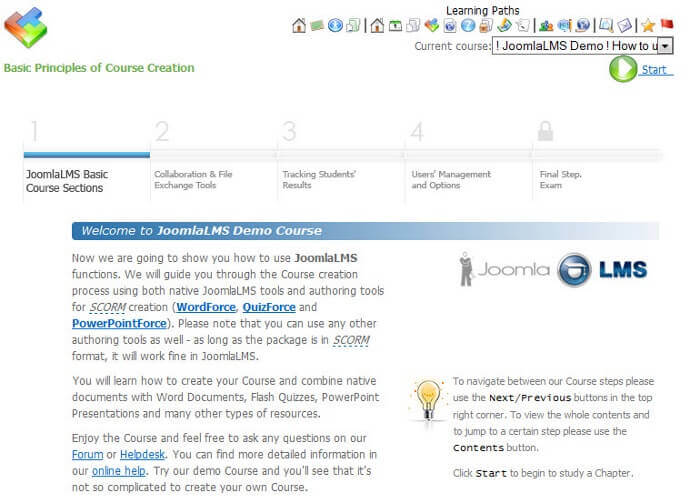Click the 'Basic Principles of Course Creation' title
The image size is (700, 503).
point(99,68)
